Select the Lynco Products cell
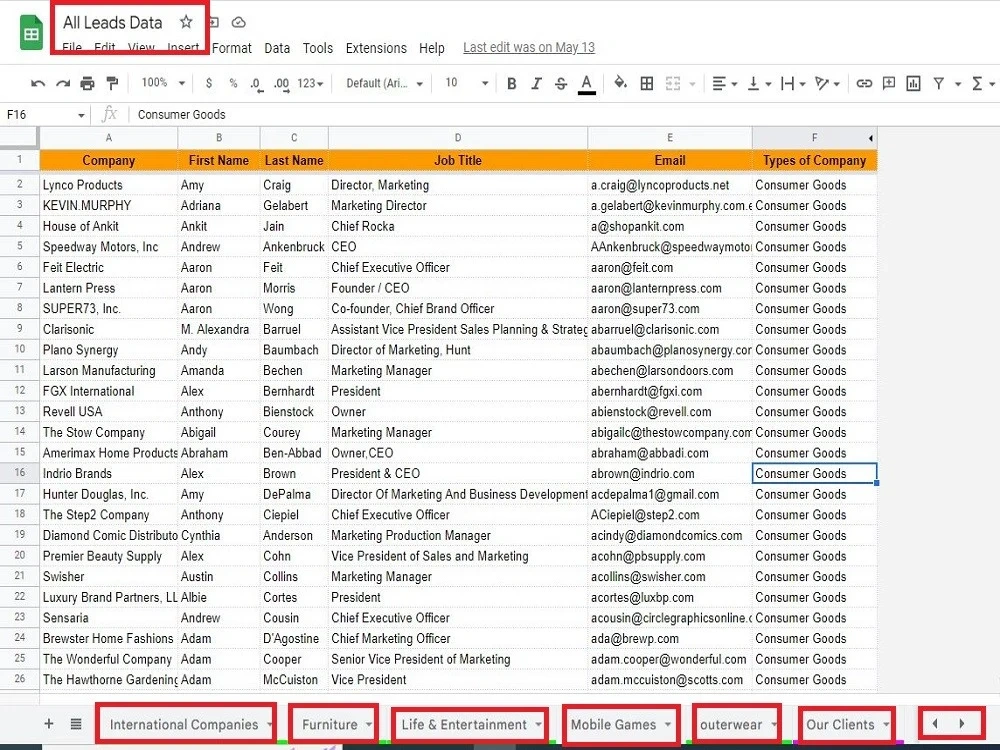 108,185
